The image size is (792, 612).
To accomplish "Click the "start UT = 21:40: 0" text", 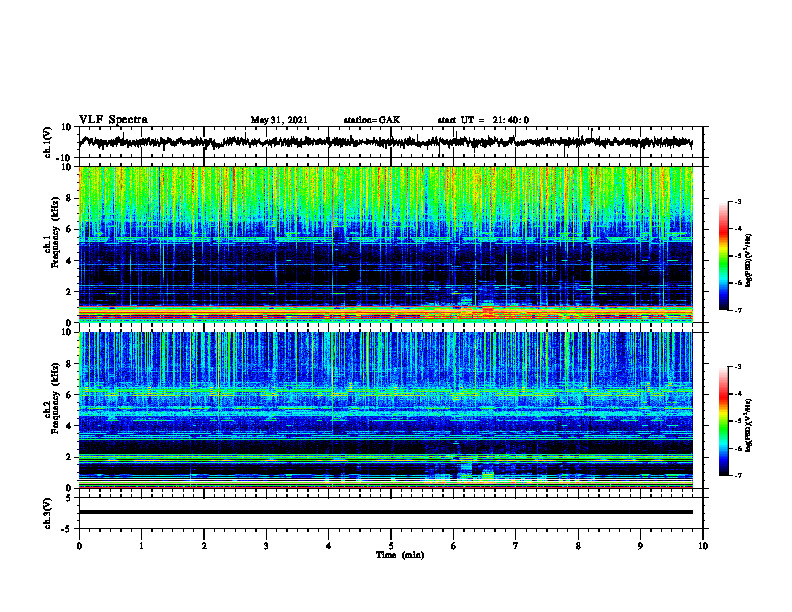I will coord(483,120).
